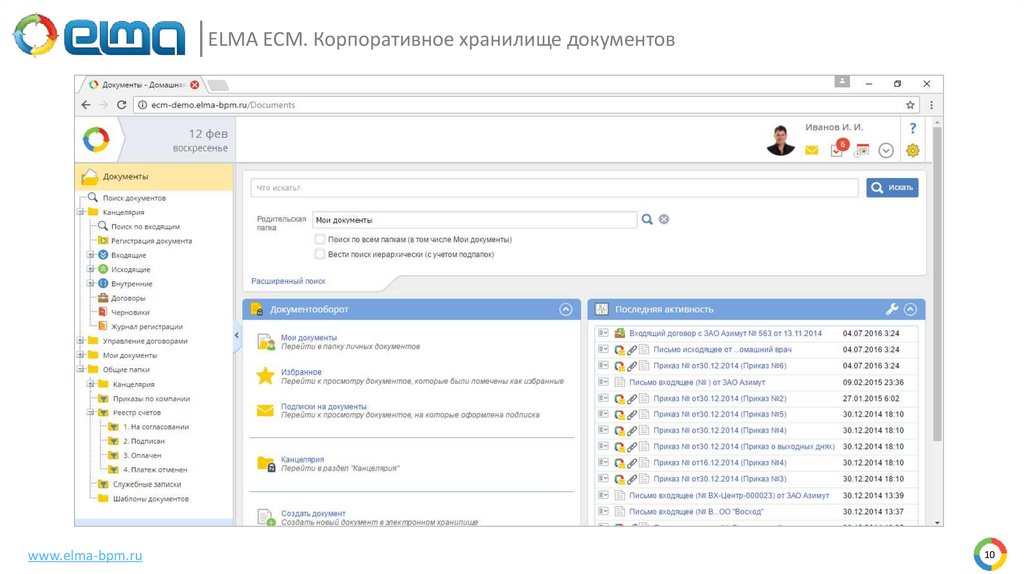Open Служебные записки folder
1024x574 pixels.
147,485
